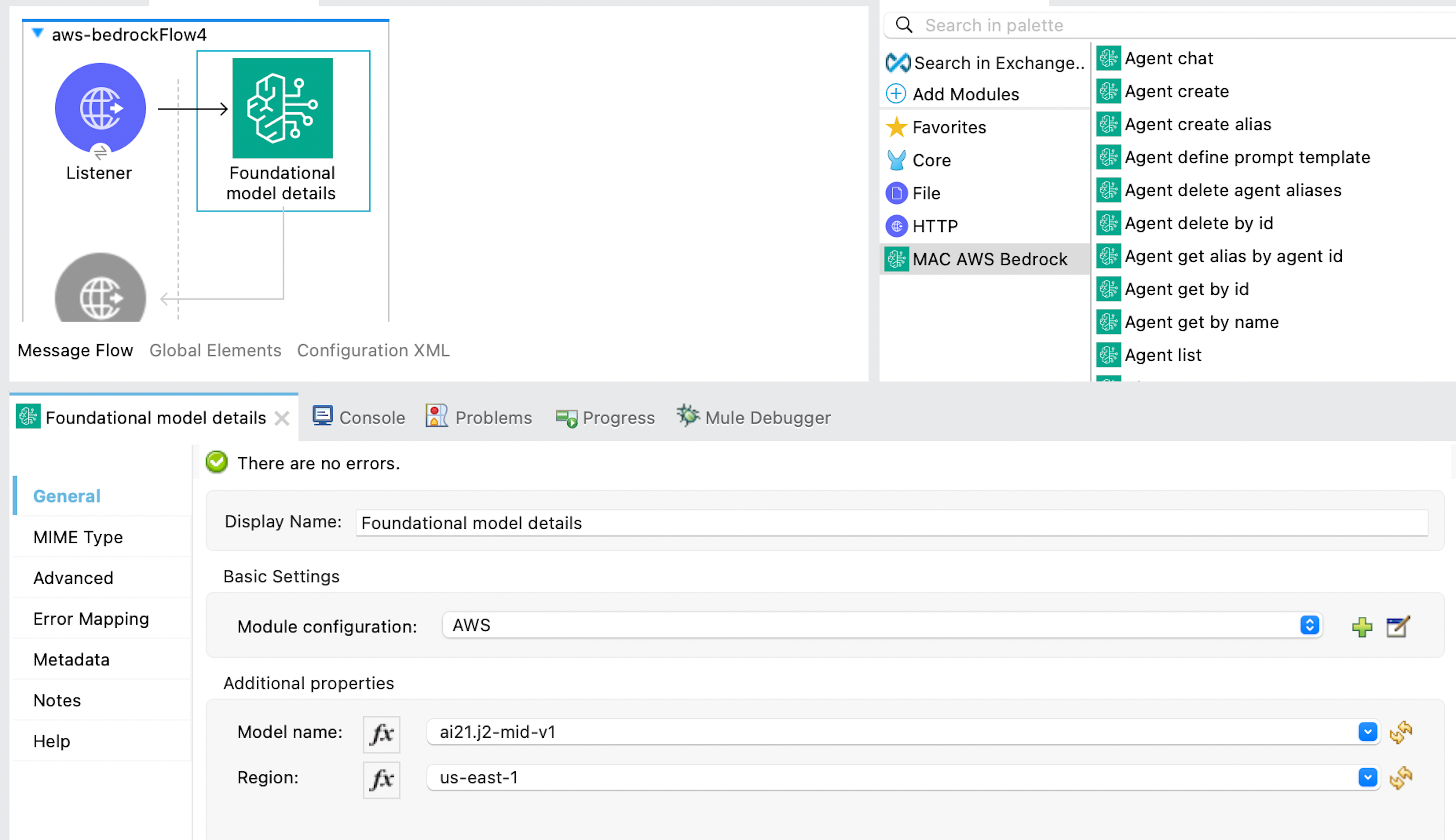Pick Agent get alias by agent id
The image size is (1456, 840).
(1219, 255)
